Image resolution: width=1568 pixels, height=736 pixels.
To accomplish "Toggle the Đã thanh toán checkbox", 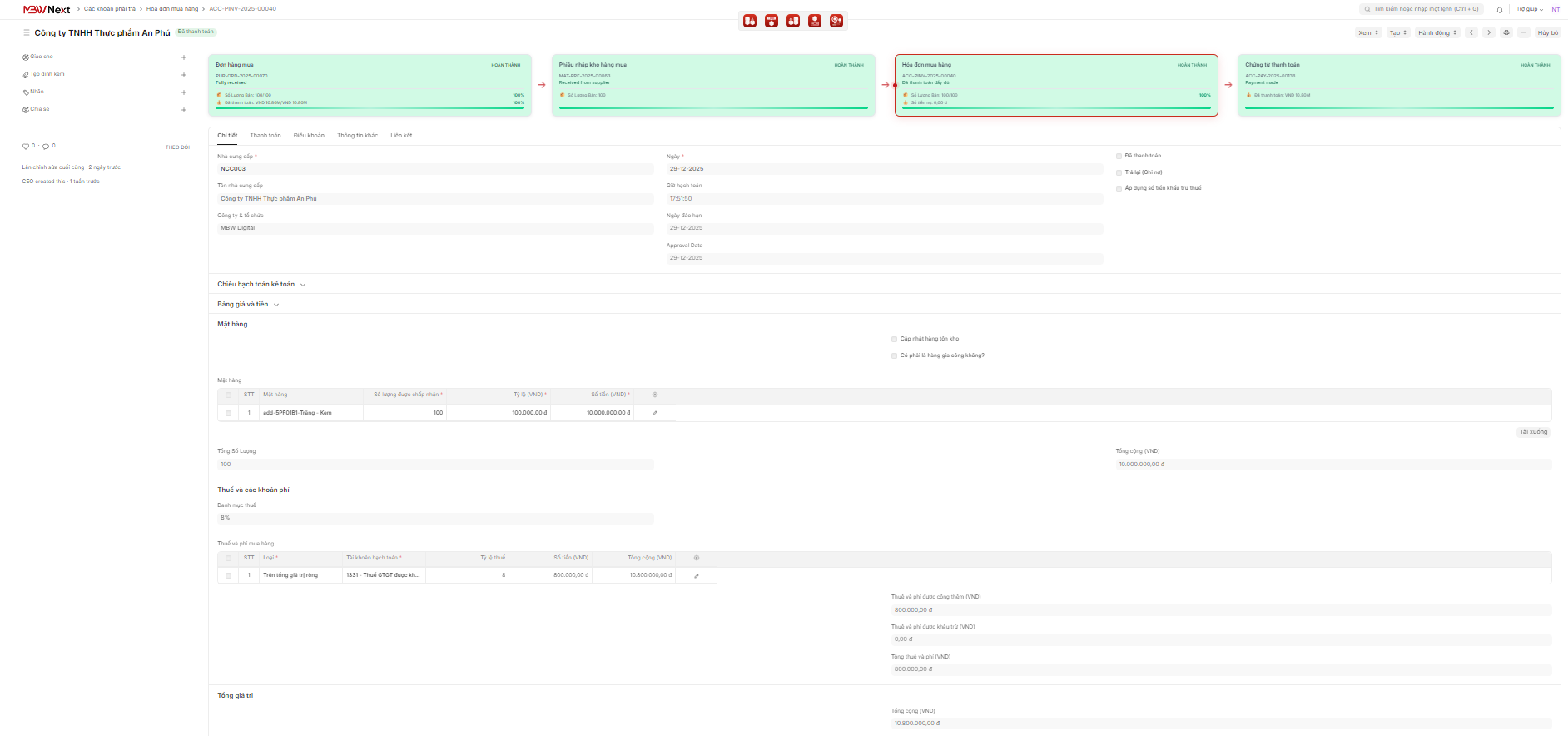I will tap(1119, 157).
